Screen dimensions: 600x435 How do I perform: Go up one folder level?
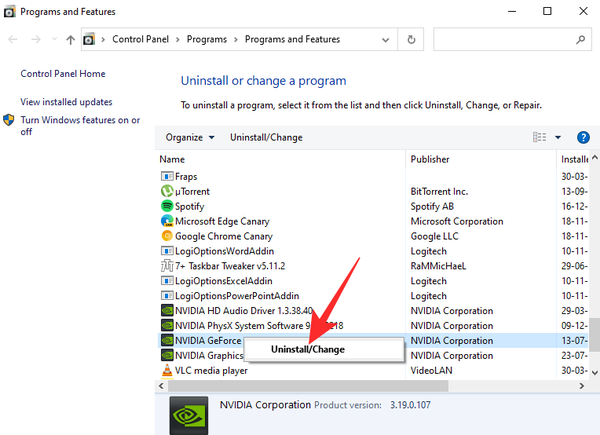(x=70, y=39)
